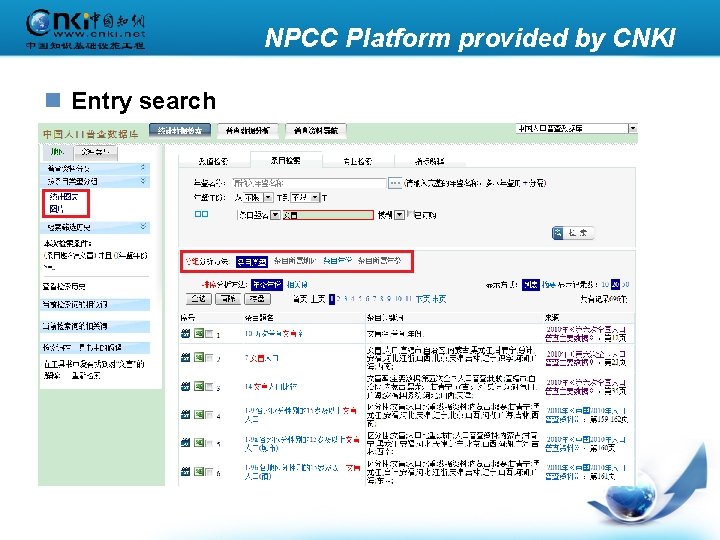
Task: Open the database selector dropdown at top right
Action: pyautogui.click(x=633, y=129)
